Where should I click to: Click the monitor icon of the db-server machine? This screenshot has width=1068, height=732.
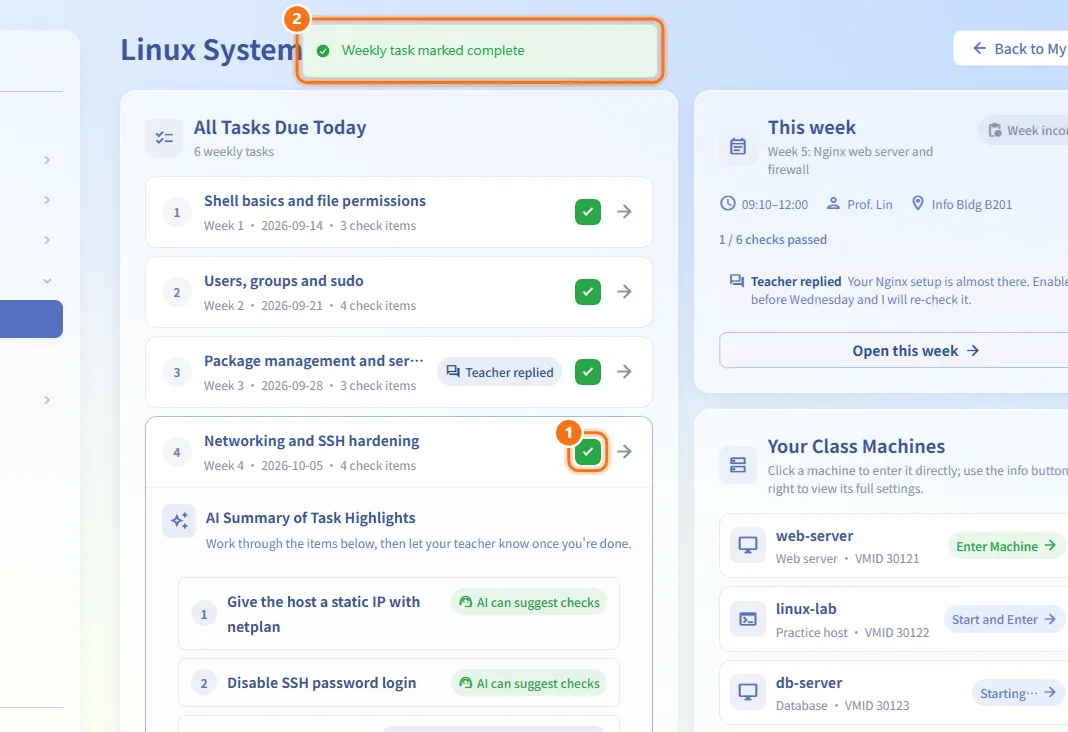tap(748, 693)
